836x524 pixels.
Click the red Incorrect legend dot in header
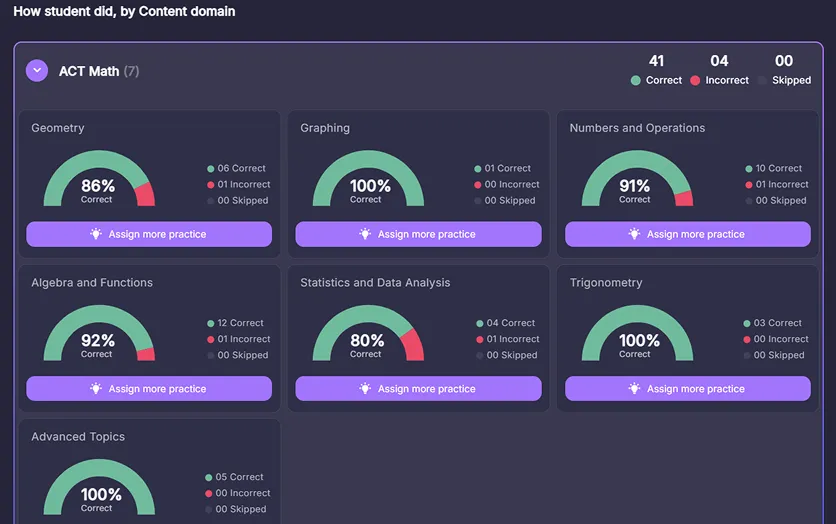pos(695,80)
